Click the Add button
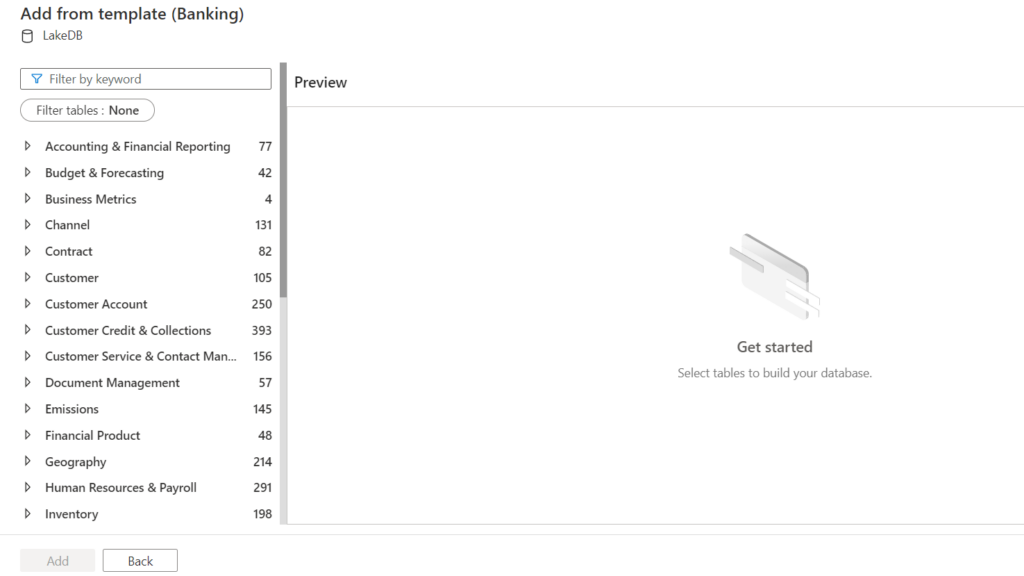 57,560
